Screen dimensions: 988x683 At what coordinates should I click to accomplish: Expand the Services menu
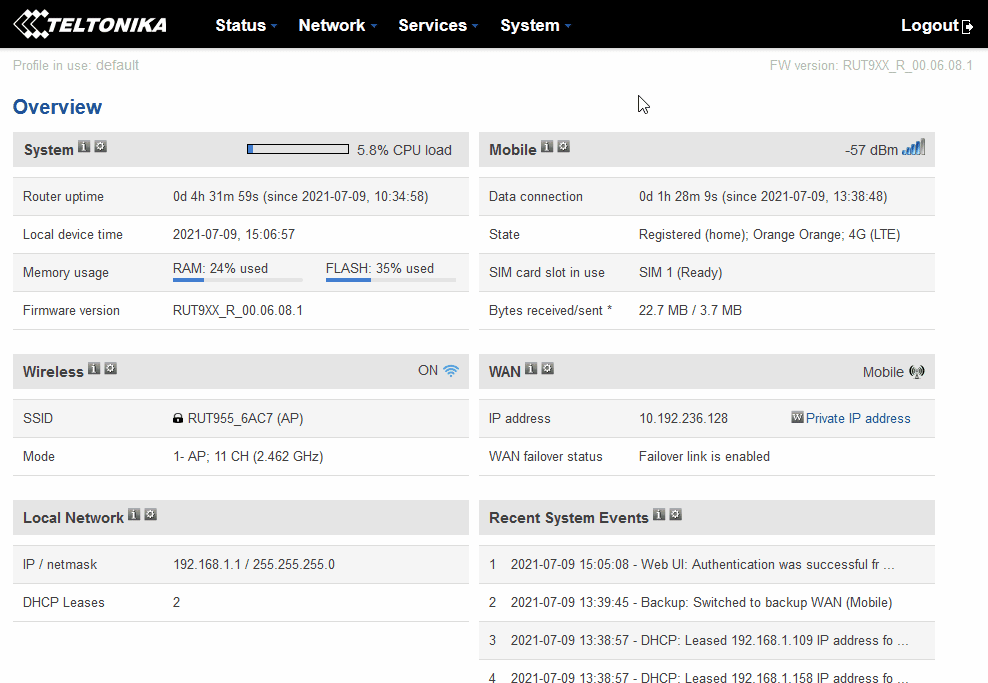[x=438, y=25]
